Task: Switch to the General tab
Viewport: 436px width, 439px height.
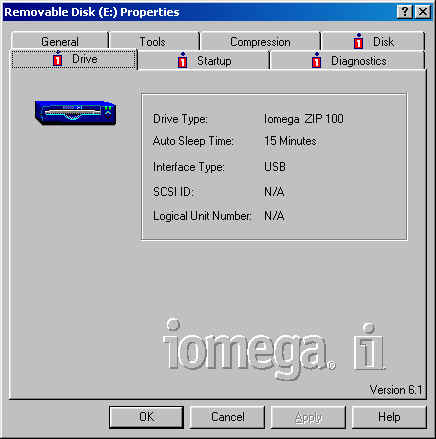Action: pyautogui.click(x=60, y=41)
